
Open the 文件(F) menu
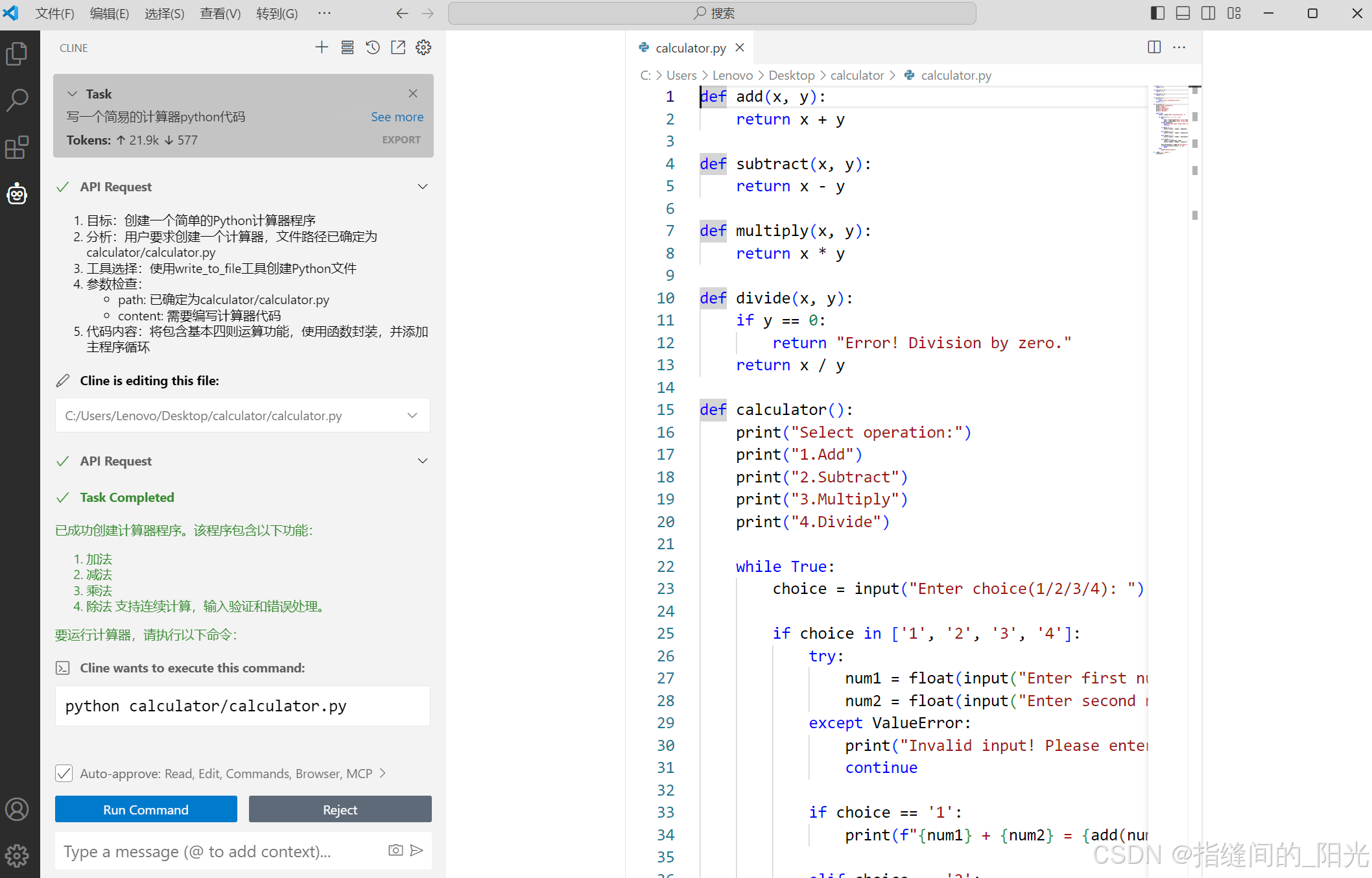coord(54,14)
